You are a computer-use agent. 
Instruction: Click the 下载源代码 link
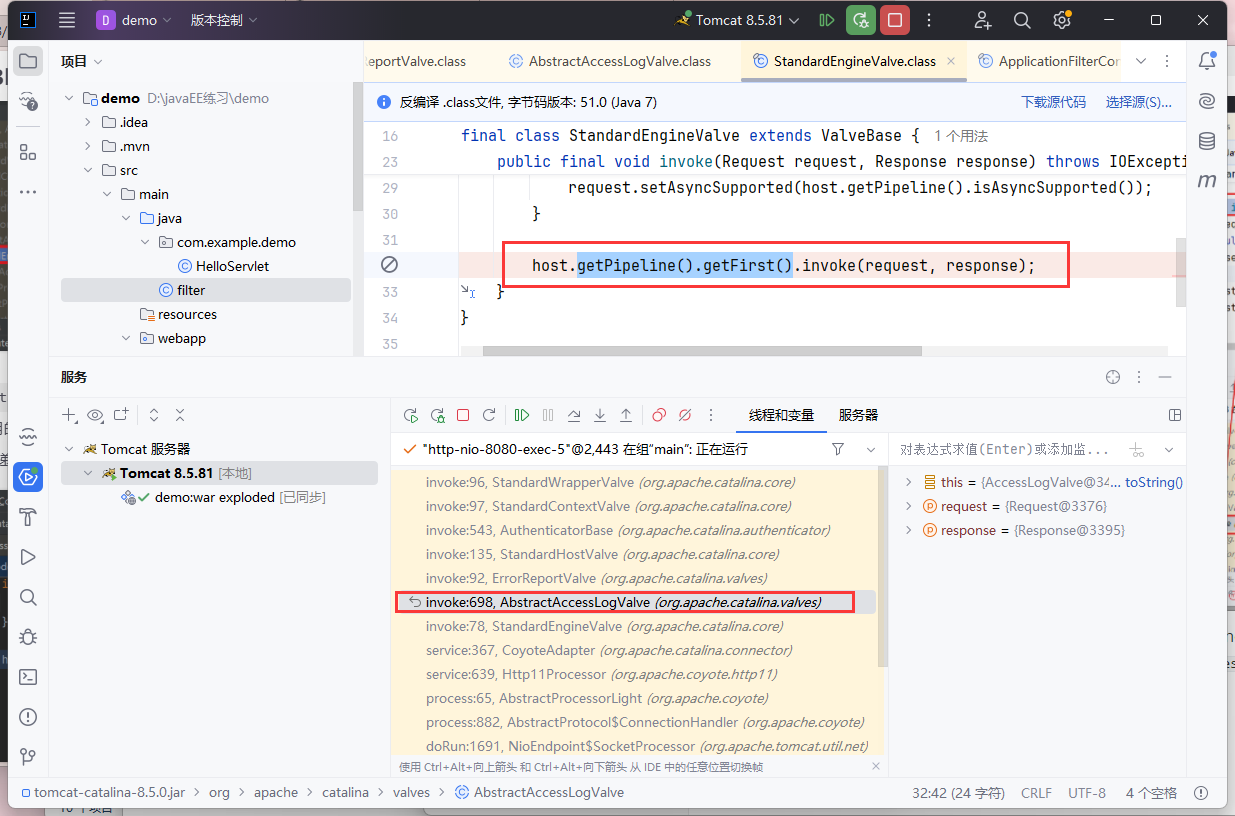(1053, 102)
